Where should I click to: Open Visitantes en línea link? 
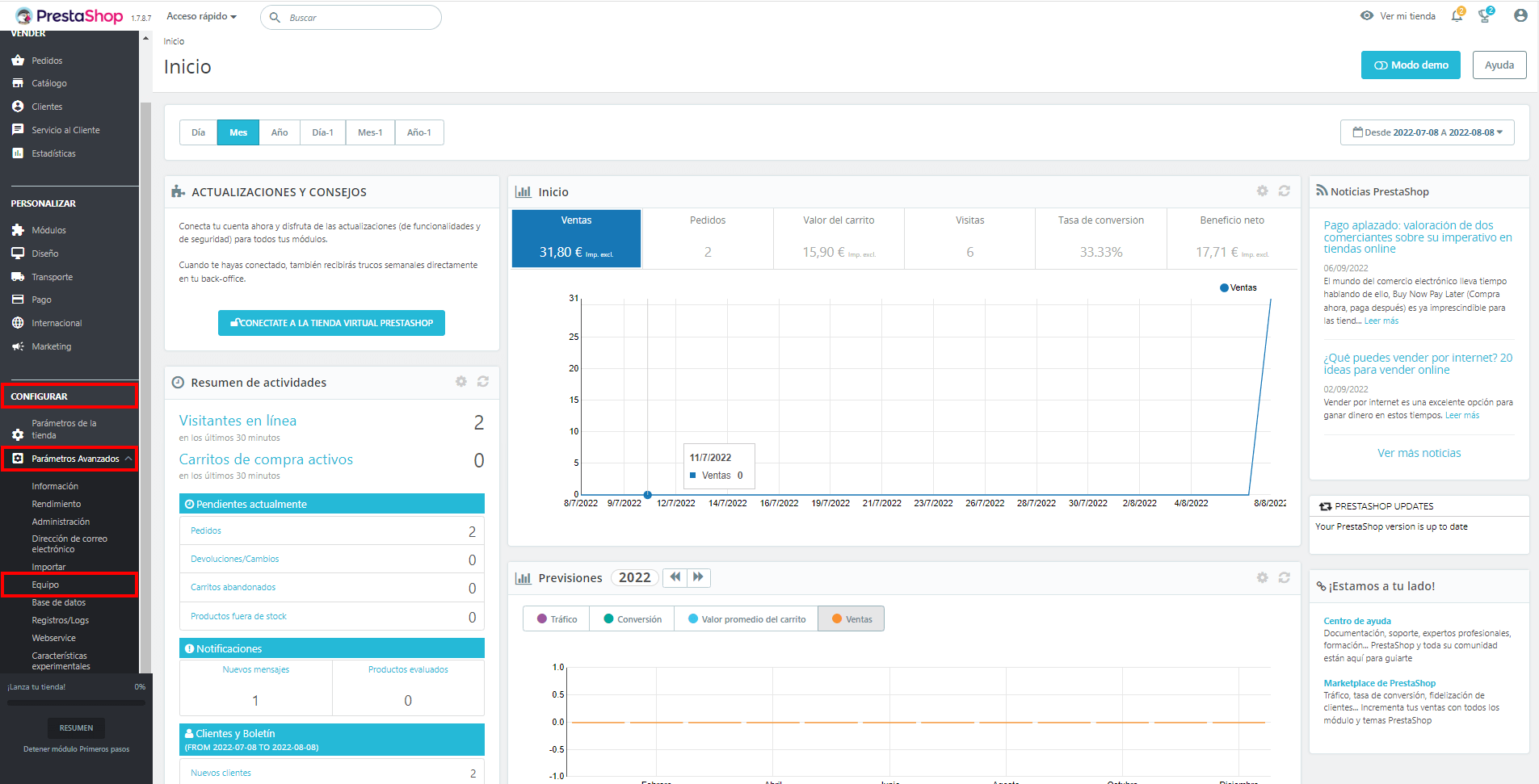pos(238,421)
